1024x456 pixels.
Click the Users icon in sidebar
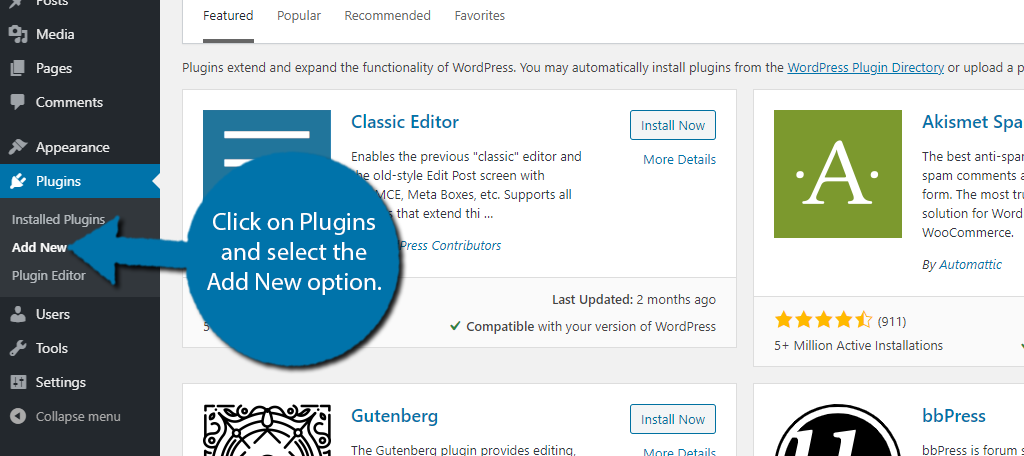[18, 314]
